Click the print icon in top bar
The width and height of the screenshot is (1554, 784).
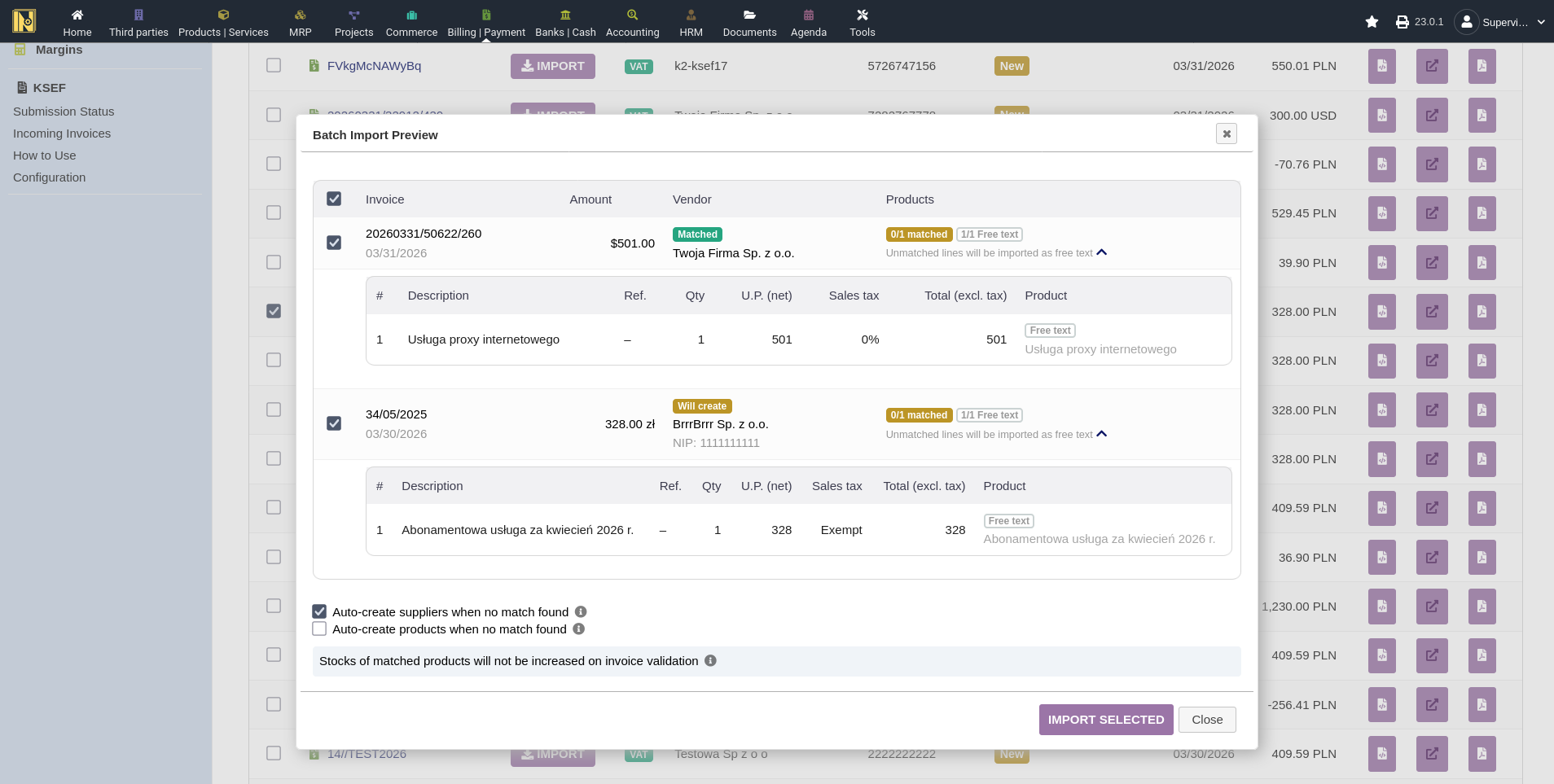(1402, 22)
